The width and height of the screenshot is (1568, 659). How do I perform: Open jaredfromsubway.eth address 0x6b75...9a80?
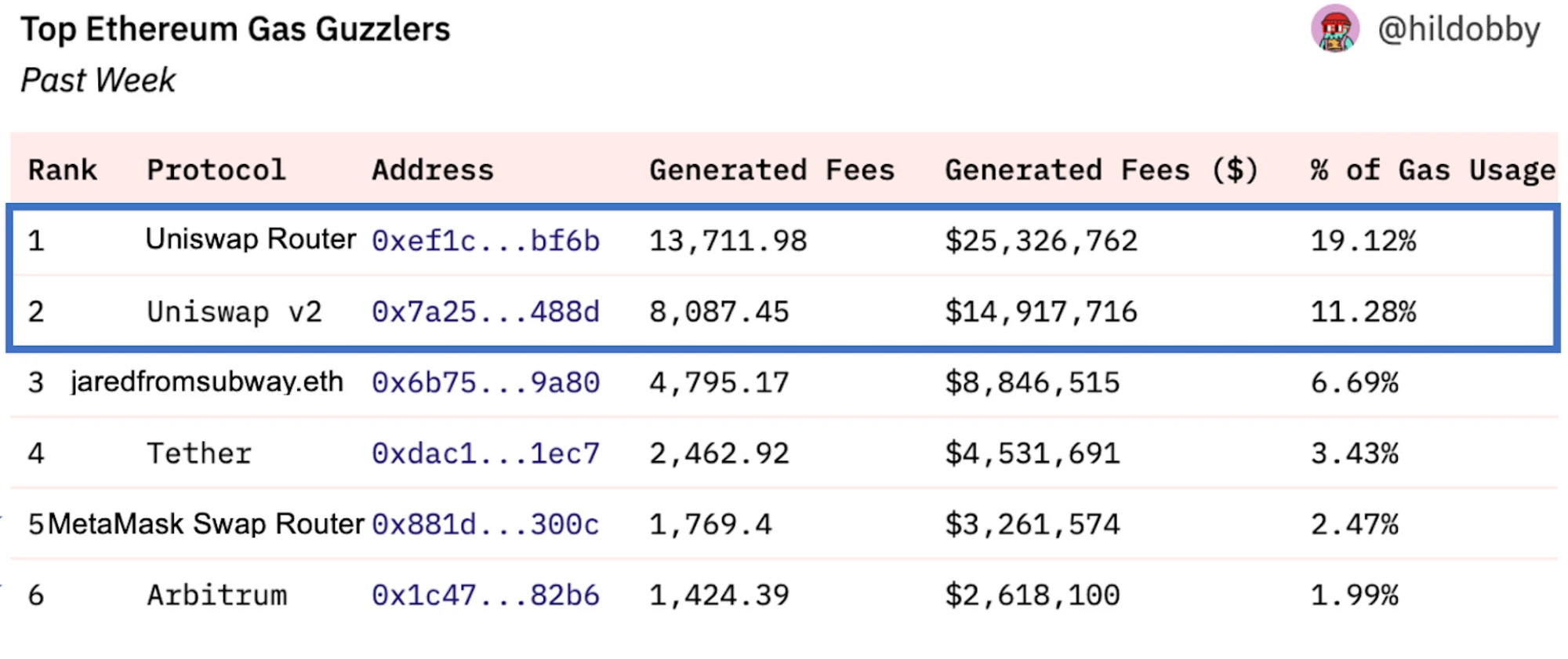pos(485,383)
